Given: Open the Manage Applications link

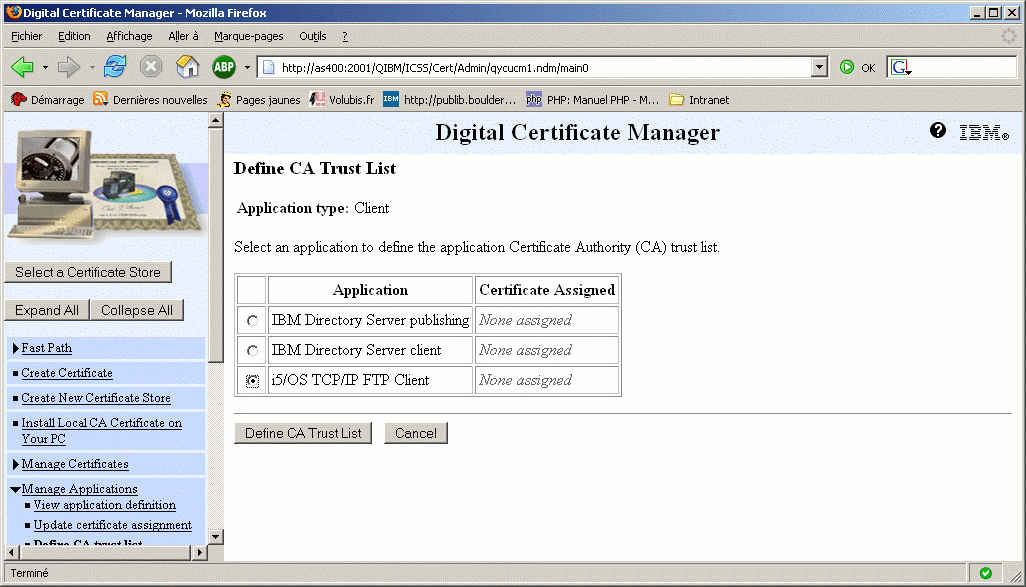Looking at the screenshot, I should click(79, 489).
